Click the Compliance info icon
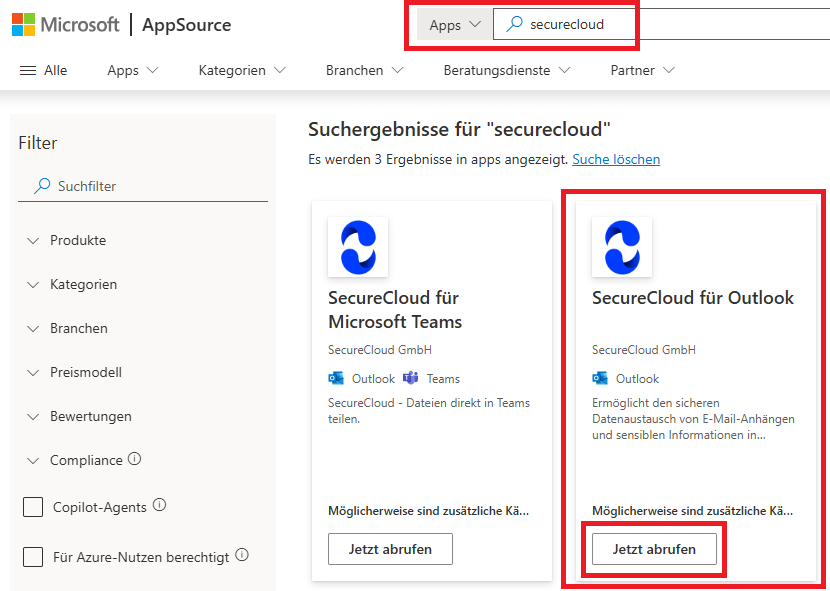Viewport: 830px width, 591px height. point(134,459)
